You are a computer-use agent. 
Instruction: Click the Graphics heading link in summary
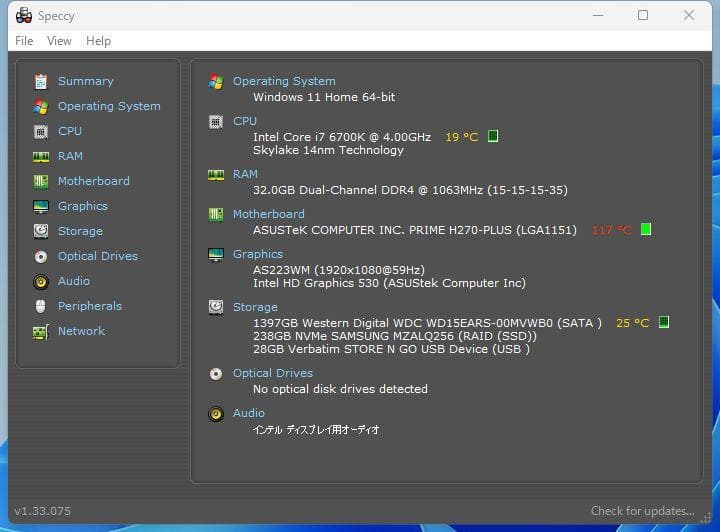[x=258, y=254]
